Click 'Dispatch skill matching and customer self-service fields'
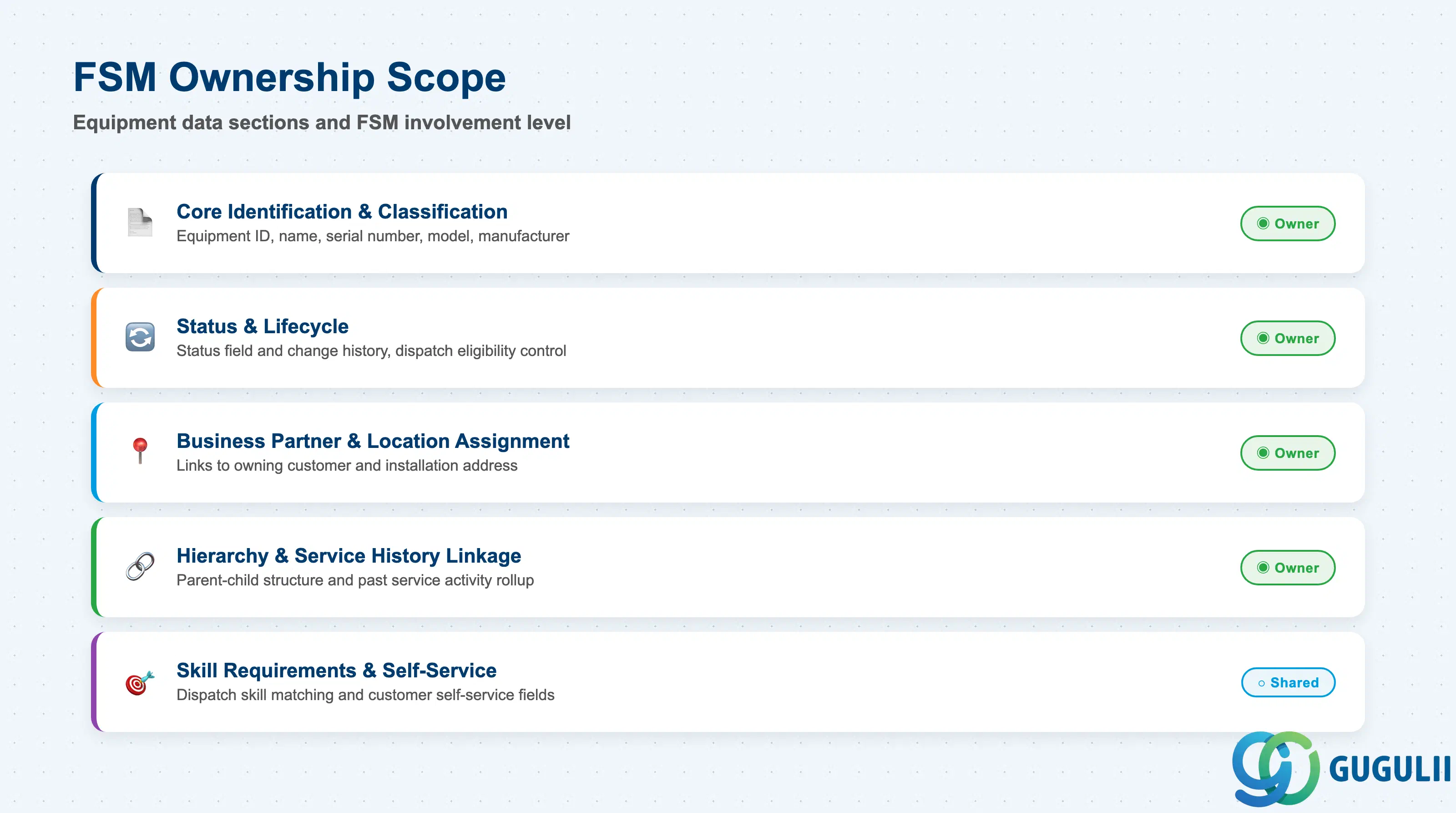 tap(366, 696)
